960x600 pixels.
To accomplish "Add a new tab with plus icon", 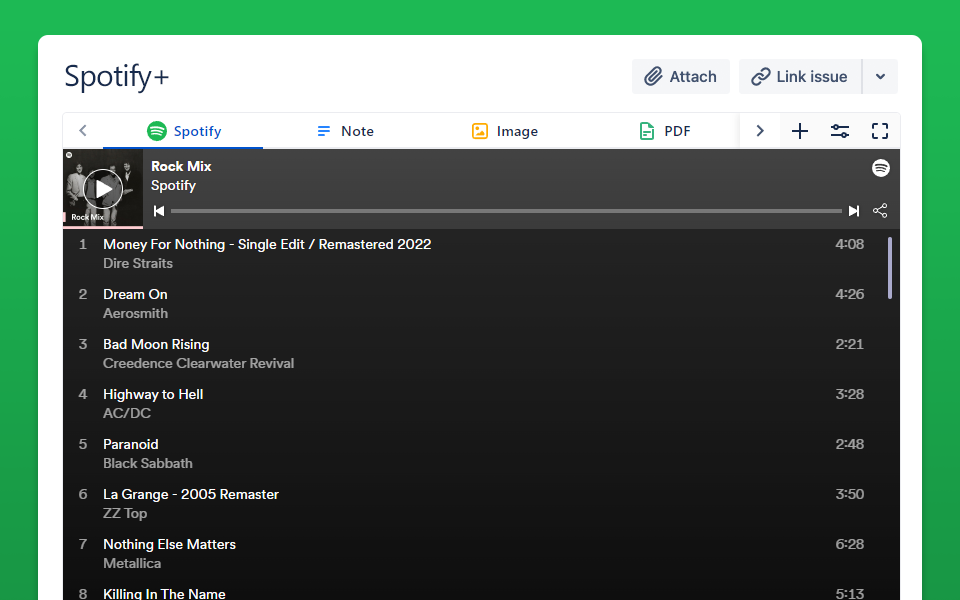I will click(800, 131).
